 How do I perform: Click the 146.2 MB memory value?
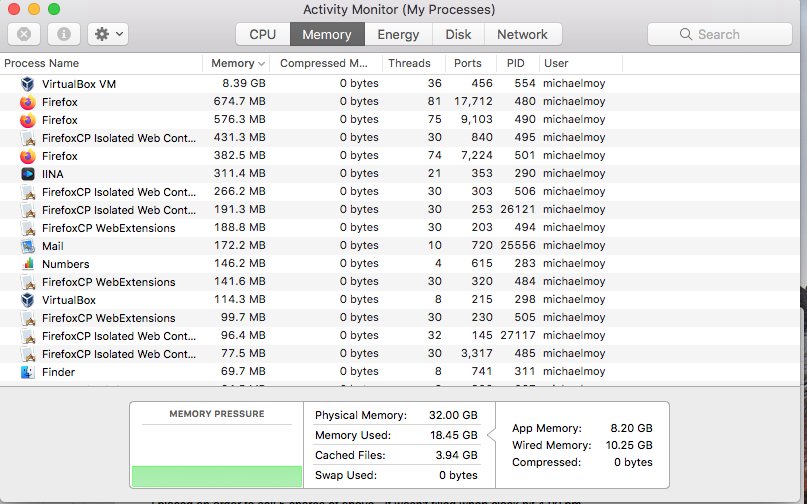pos(240,264)
